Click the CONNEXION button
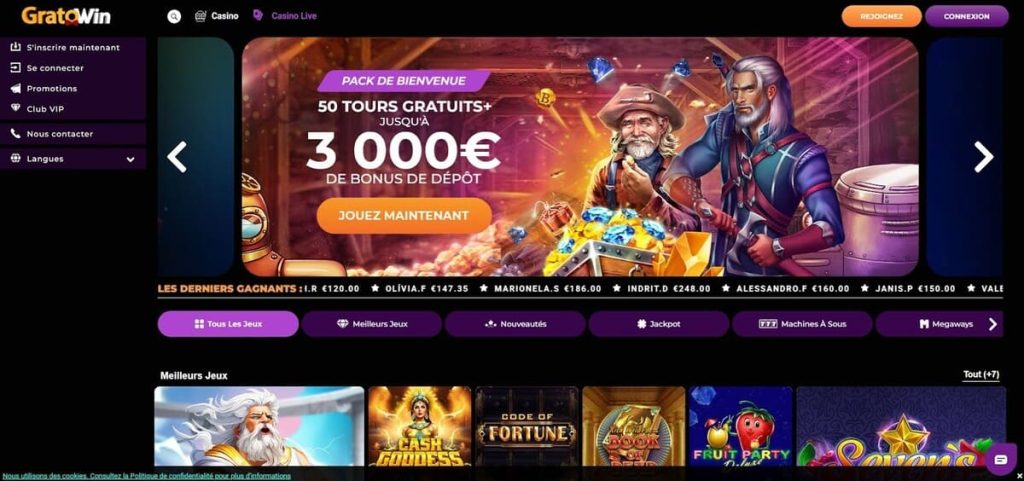The height and width of the screenshot is (481, 1024). tap(967, 16)
